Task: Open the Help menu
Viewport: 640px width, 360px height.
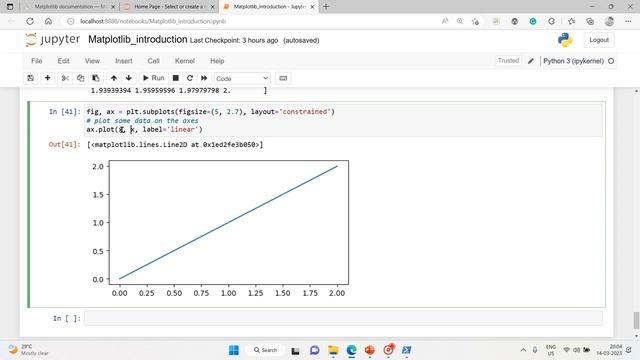Action: (217, 61)
